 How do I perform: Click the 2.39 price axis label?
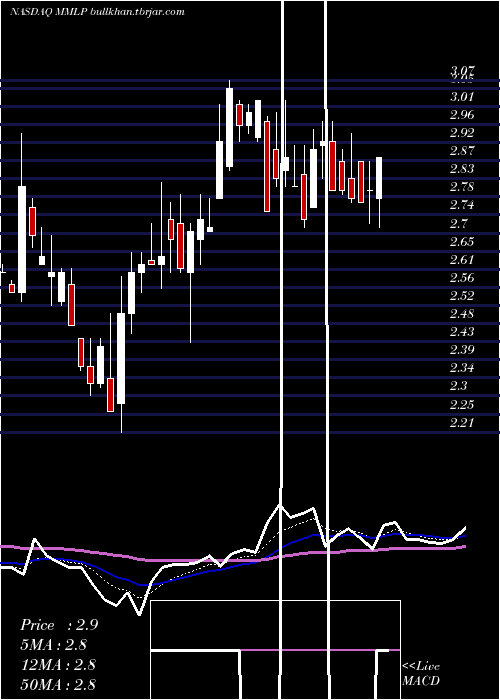[462, 350]
